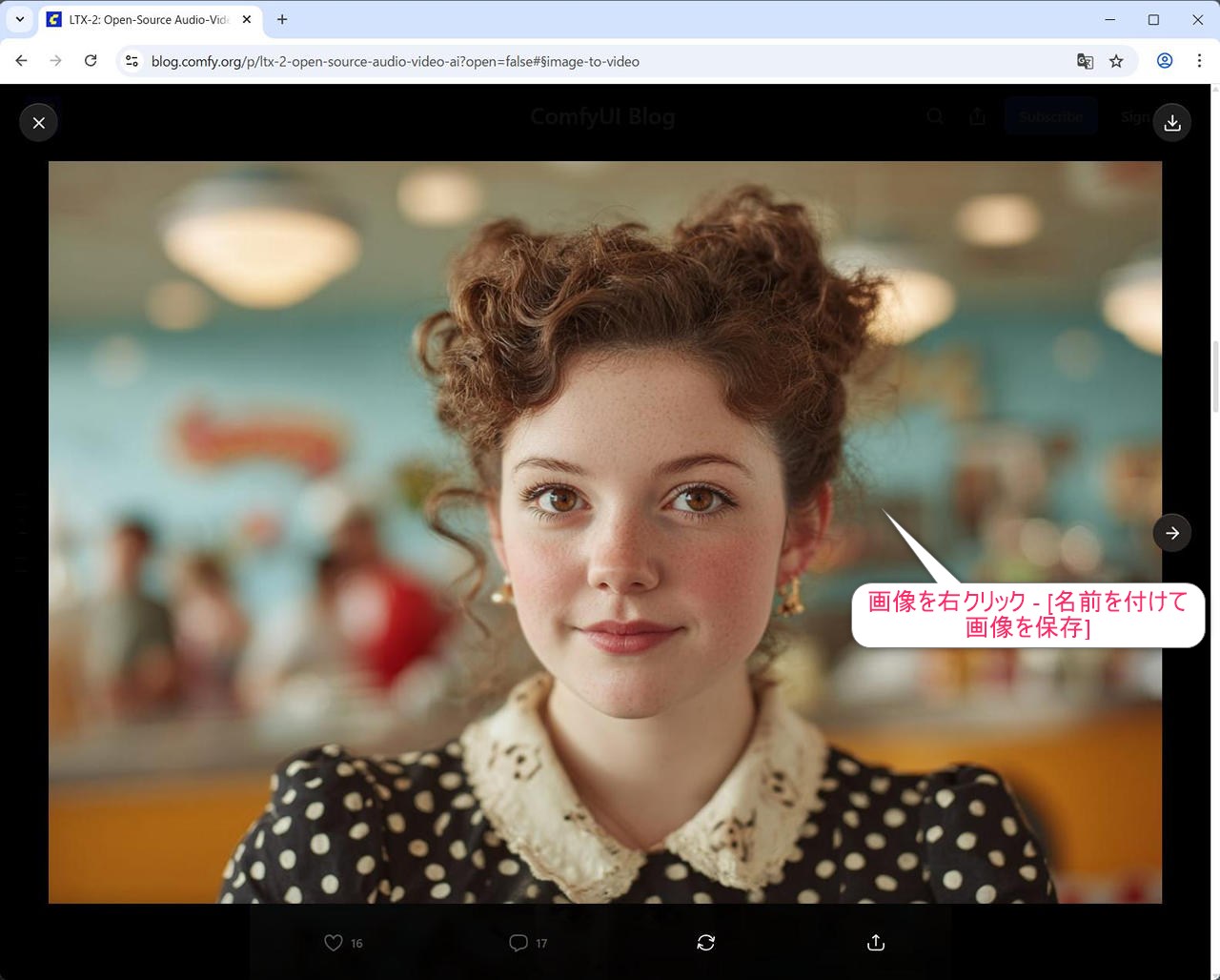Open the Chrome profile menu
1220x980 pixels.
coord(1165,61)
